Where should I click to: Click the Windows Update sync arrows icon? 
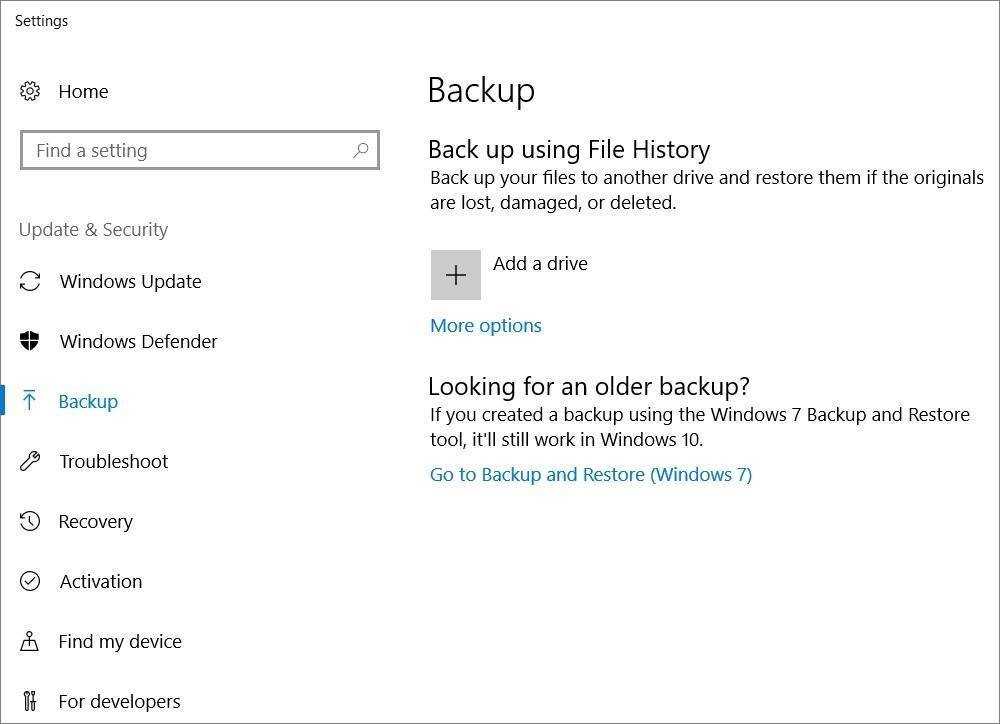[30, 282]
